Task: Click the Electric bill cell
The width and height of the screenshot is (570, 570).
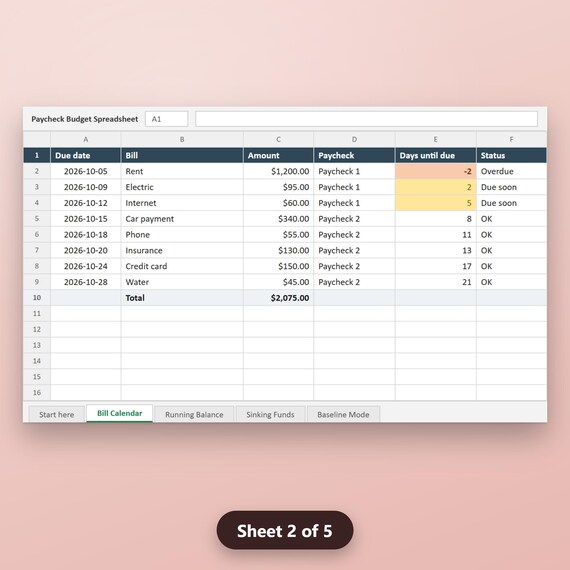Action: (182, 187)
